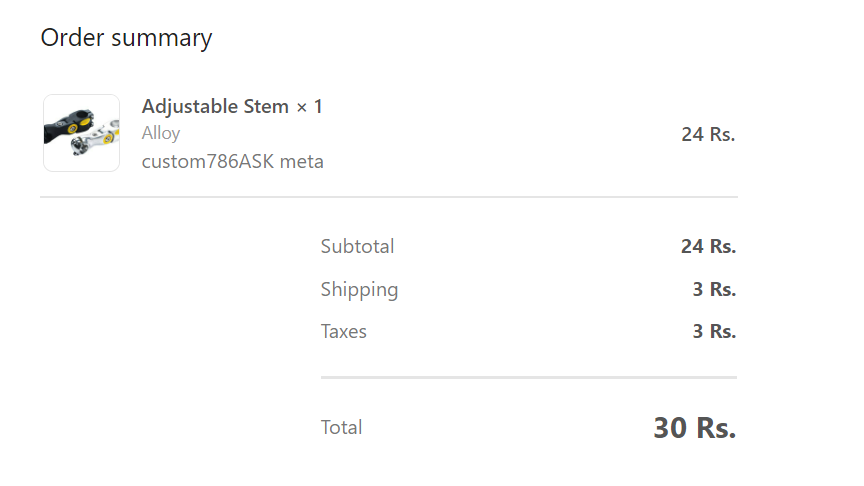
Task: Click the Order summary heading
Action: click(x=126, y=38)
